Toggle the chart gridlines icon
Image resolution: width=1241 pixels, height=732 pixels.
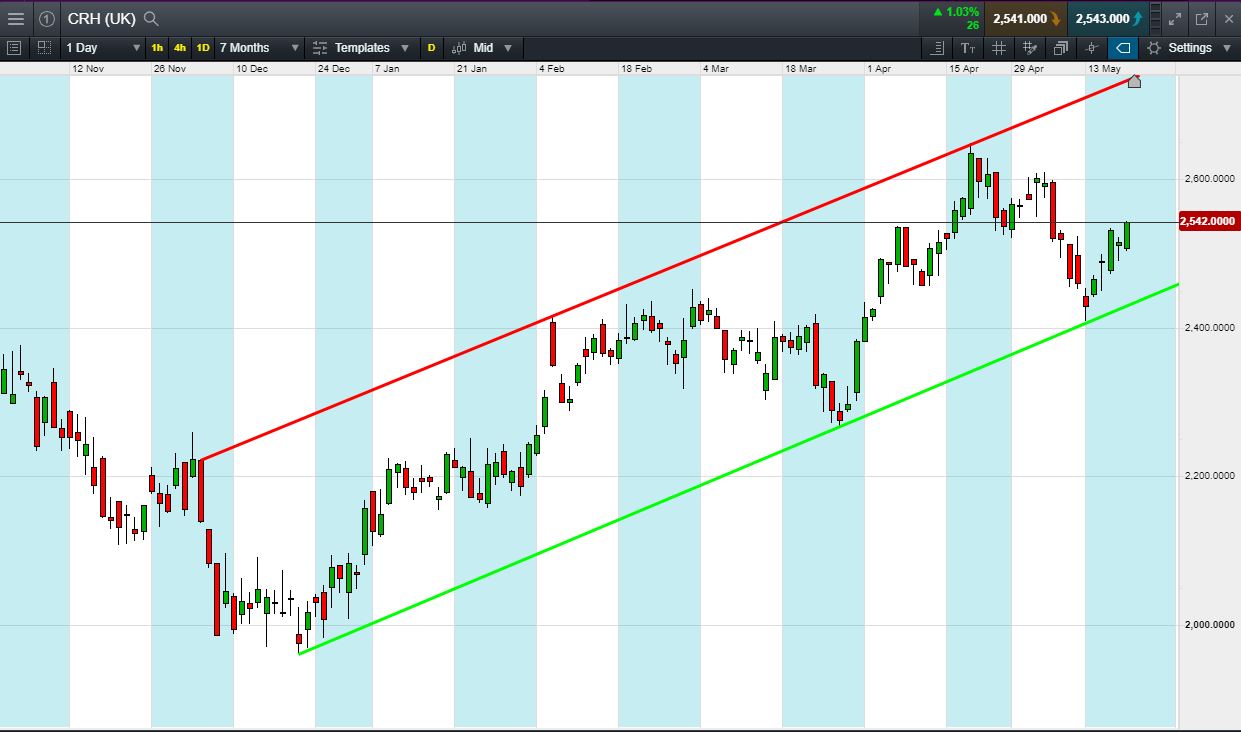(x=998, y=47)
